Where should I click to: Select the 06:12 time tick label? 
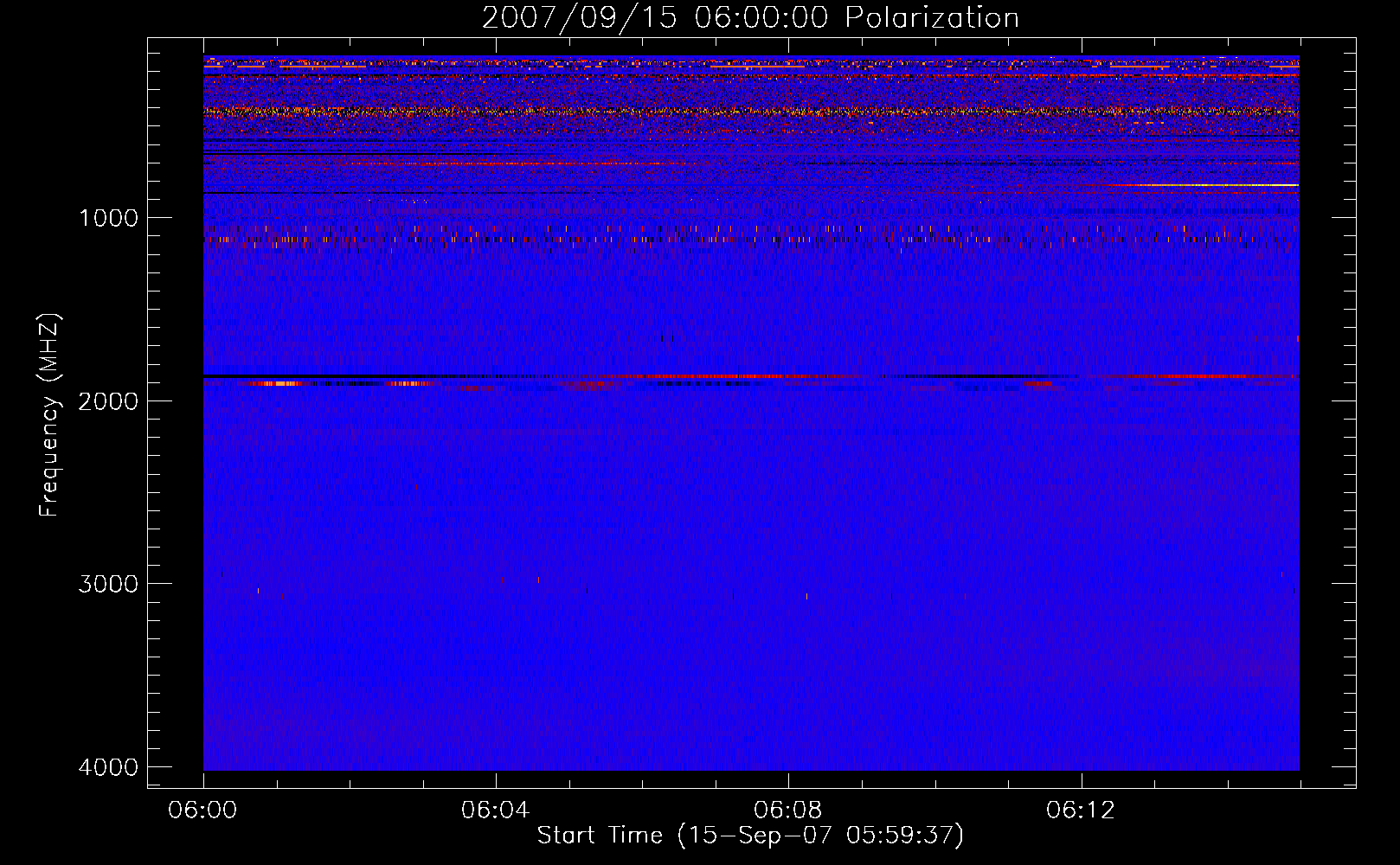pyautogui.click(x=1081, y=811)
